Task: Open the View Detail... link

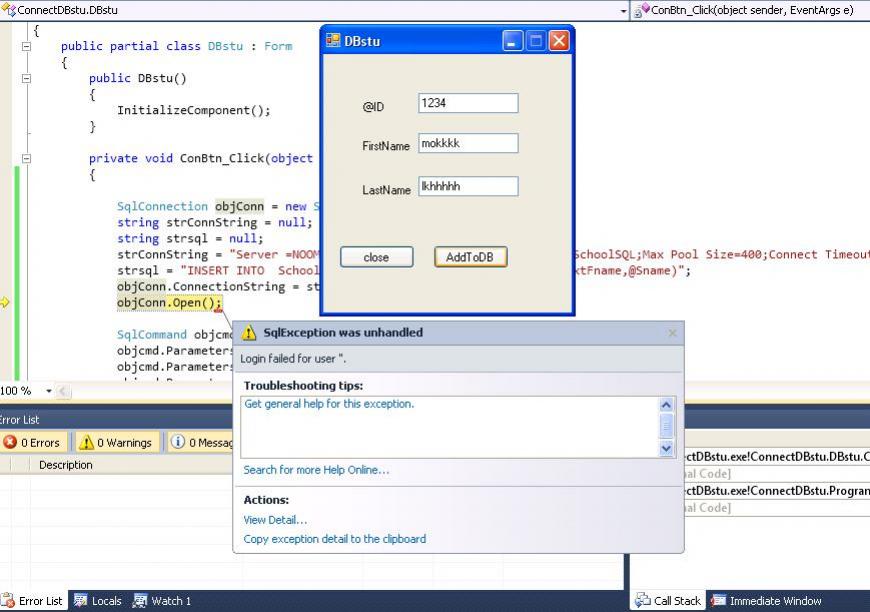Action: [x=275, y=520]
